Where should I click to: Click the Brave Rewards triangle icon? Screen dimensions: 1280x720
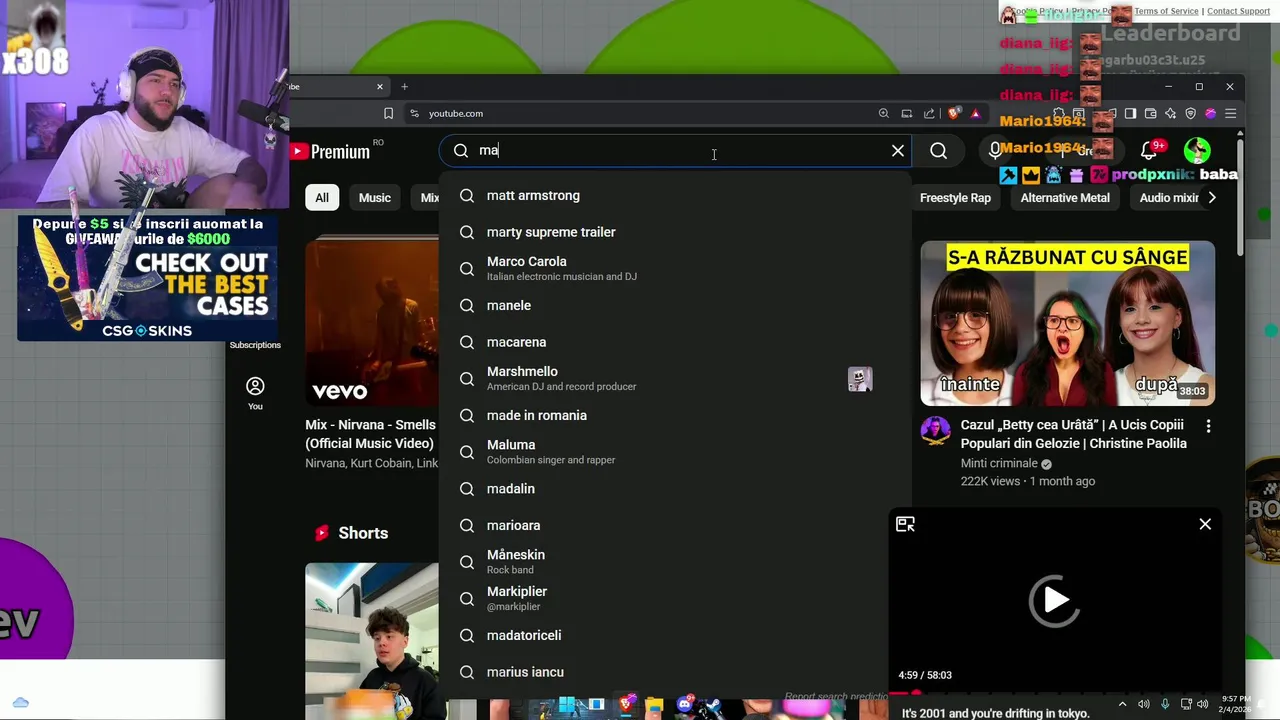[x=975, y=114]
